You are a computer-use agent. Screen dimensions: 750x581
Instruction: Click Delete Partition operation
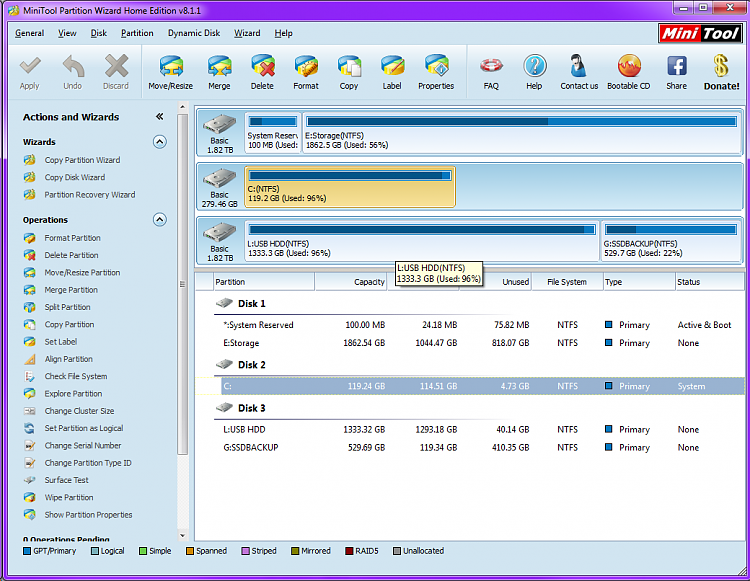pyautogui.click(x=71, y=255)
